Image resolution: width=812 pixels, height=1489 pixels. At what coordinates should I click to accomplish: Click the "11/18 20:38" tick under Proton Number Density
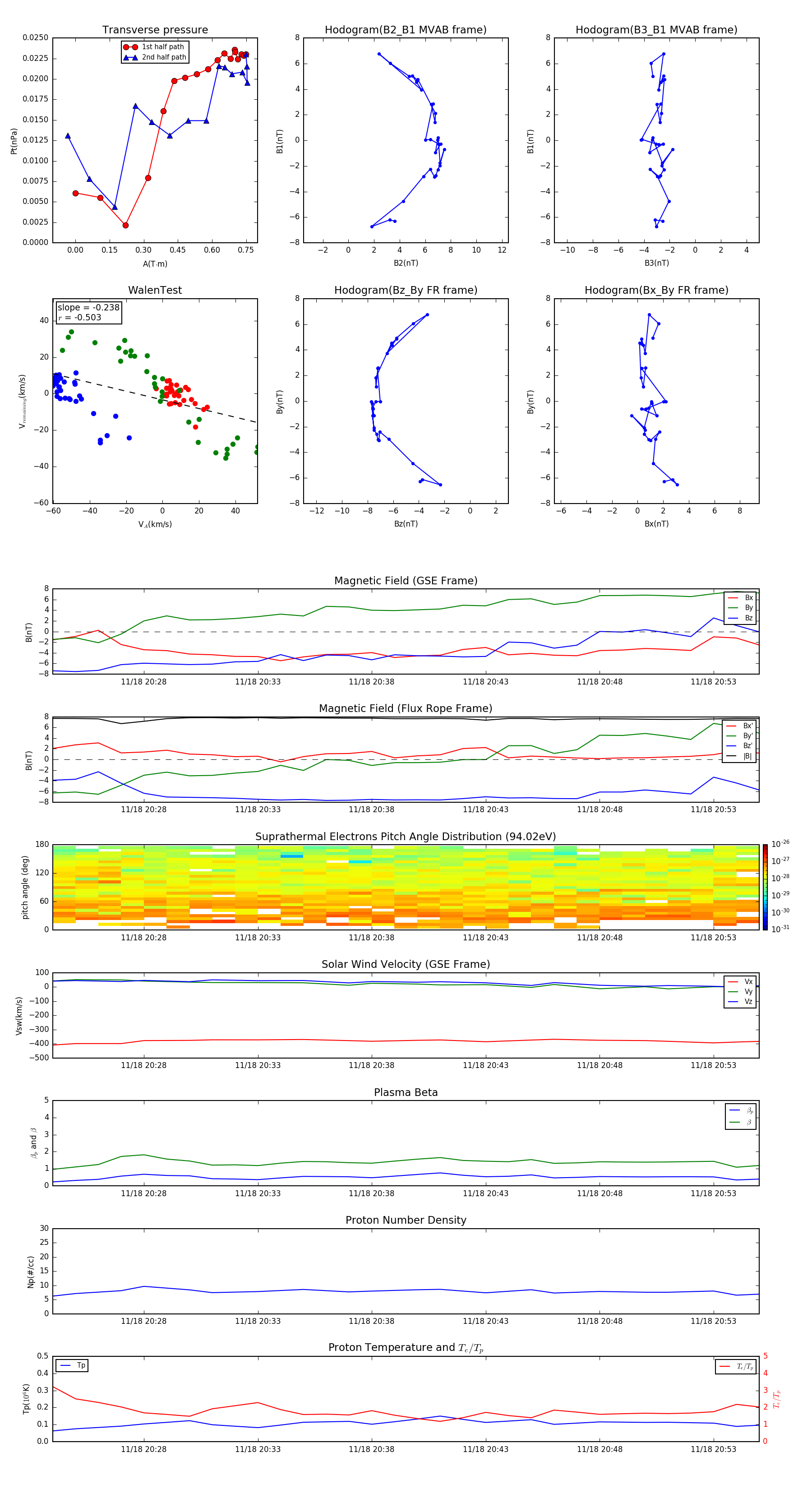tap(371, 1321)
